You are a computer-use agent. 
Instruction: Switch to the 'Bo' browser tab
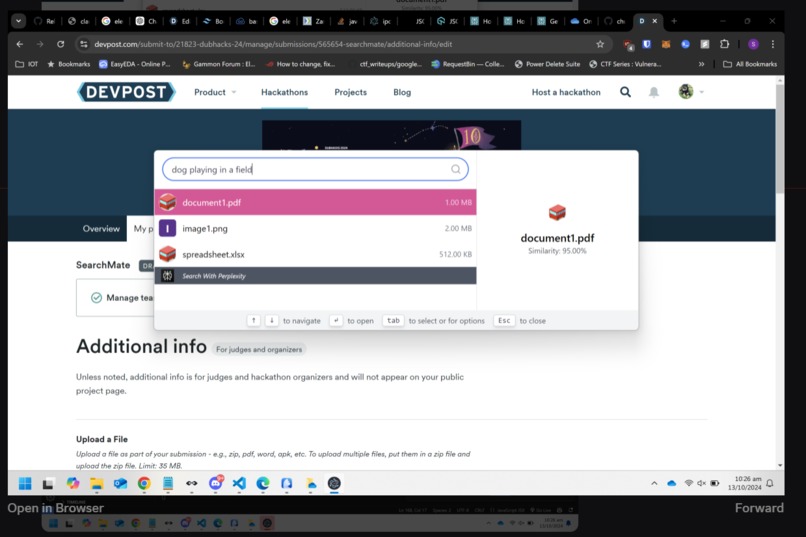214,21
